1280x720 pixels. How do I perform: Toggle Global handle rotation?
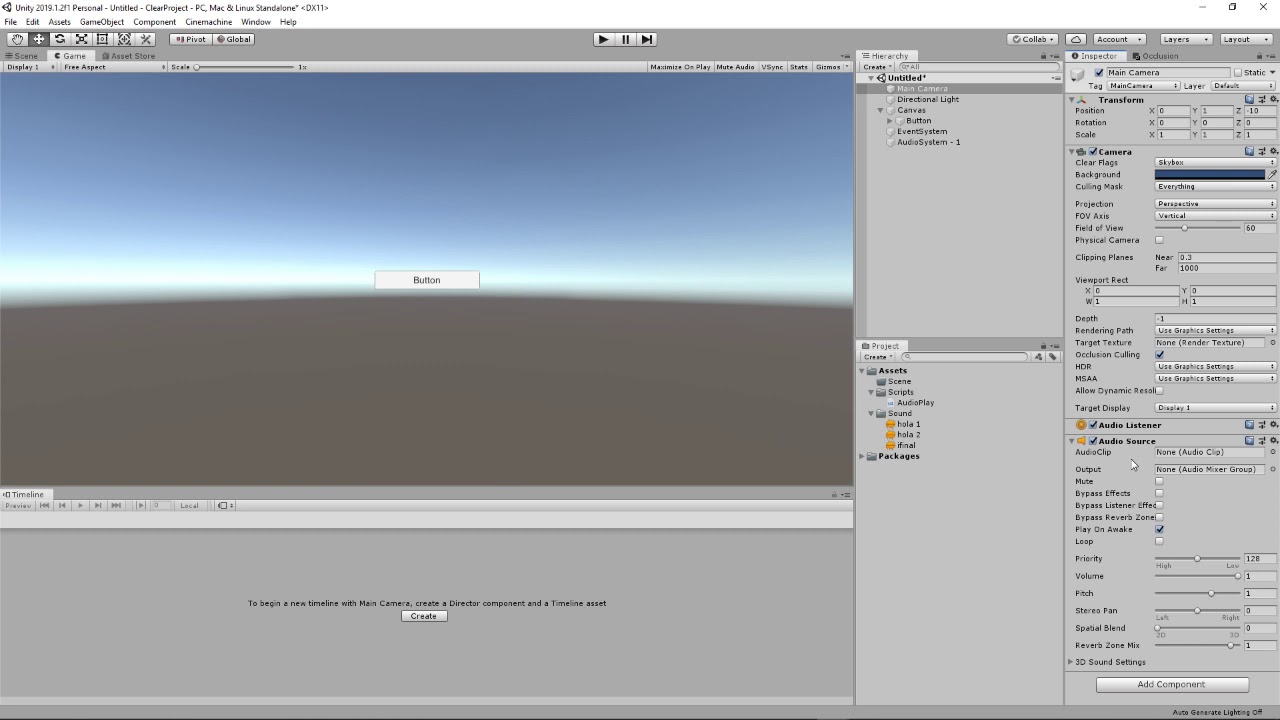(x=234, y=39)
